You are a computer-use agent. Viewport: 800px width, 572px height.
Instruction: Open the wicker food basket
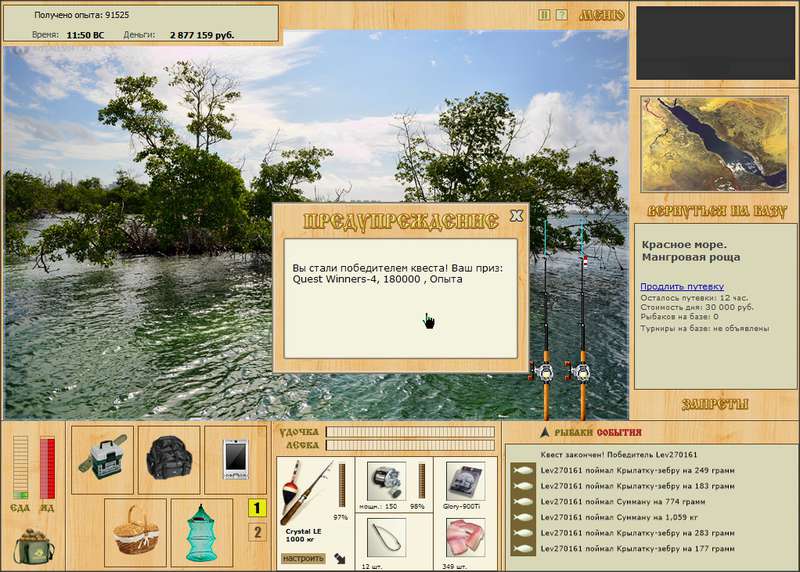pos(135,532)
